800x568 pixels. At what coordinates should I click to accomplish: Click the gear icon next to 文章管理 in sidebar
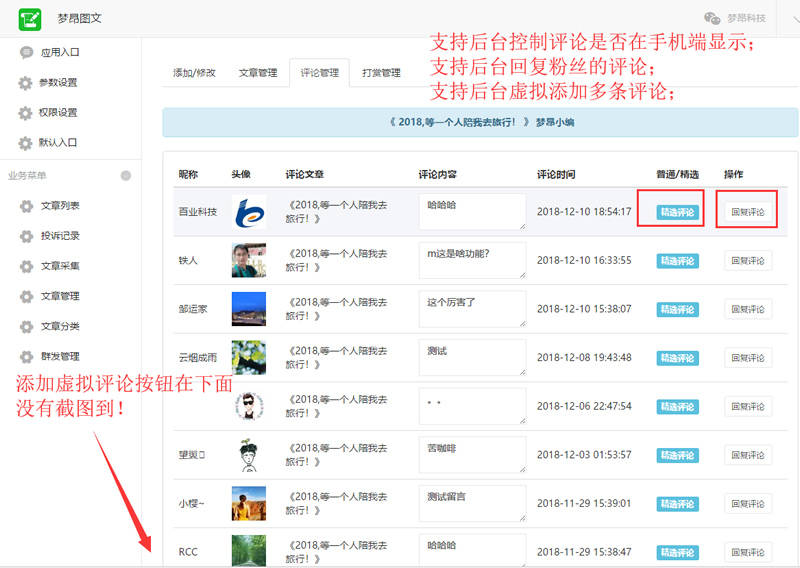click(x=27, y=296)
